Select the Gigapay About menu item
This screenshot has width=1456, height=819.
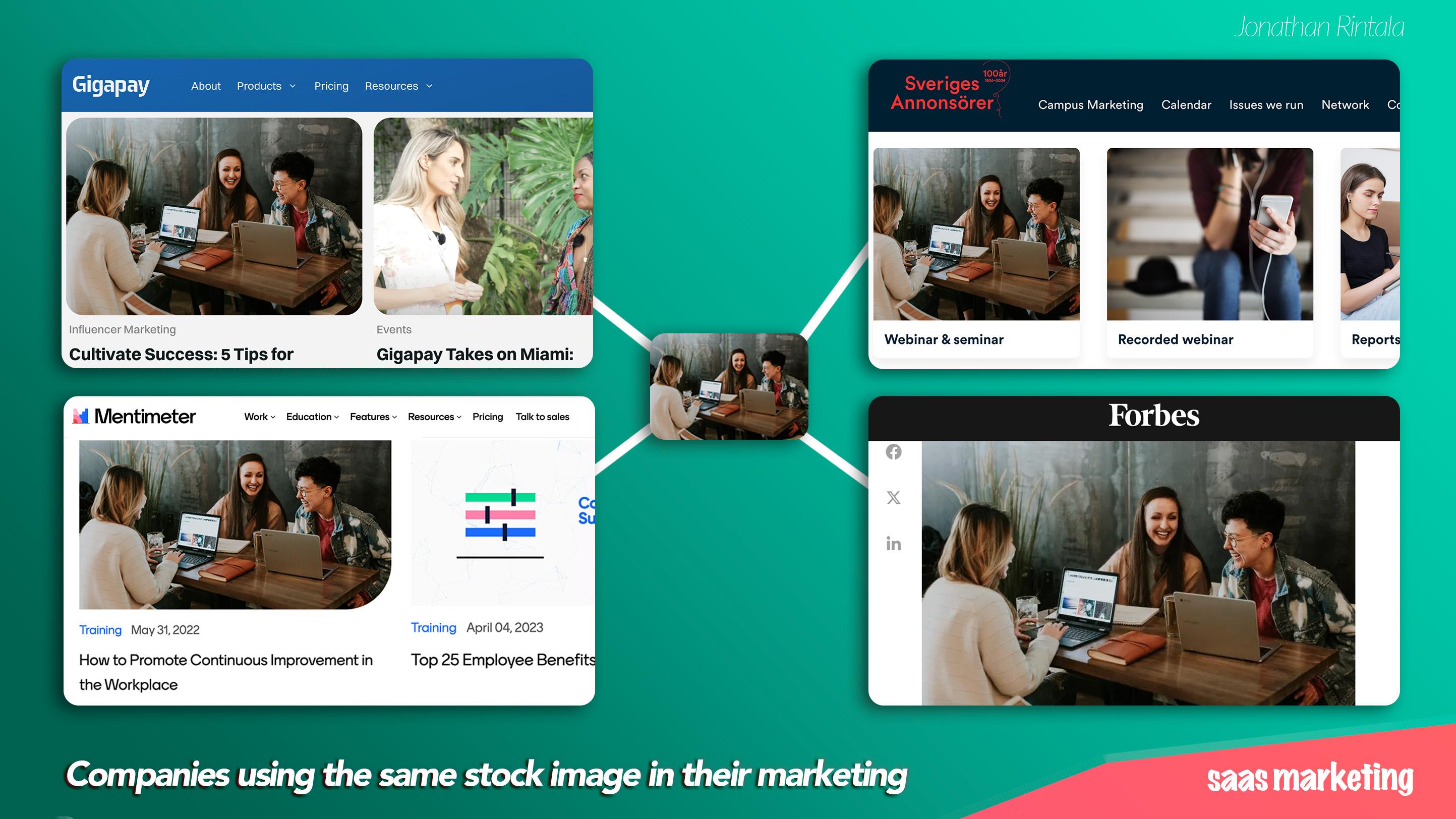pyautogui.click(x=206, y=85)
